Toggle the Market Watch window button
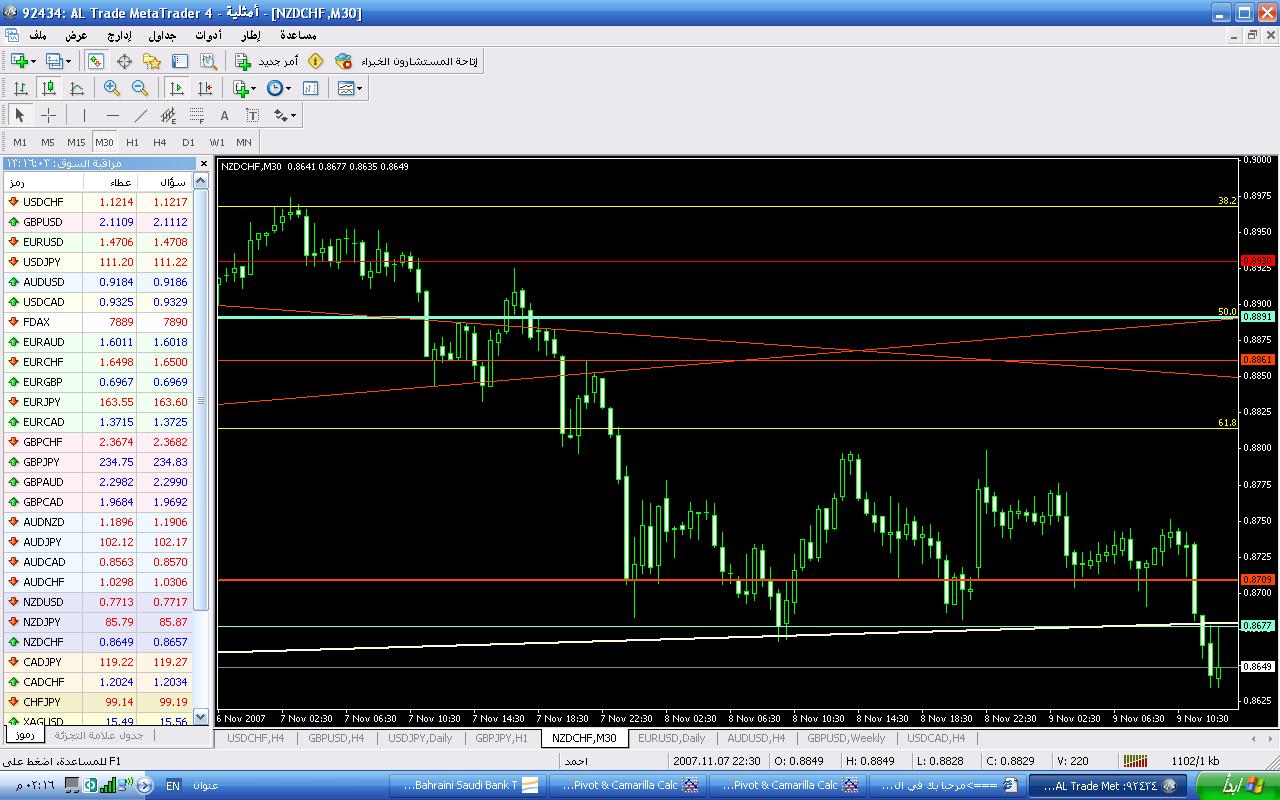The image size is (1280, 800). point(96,61)
